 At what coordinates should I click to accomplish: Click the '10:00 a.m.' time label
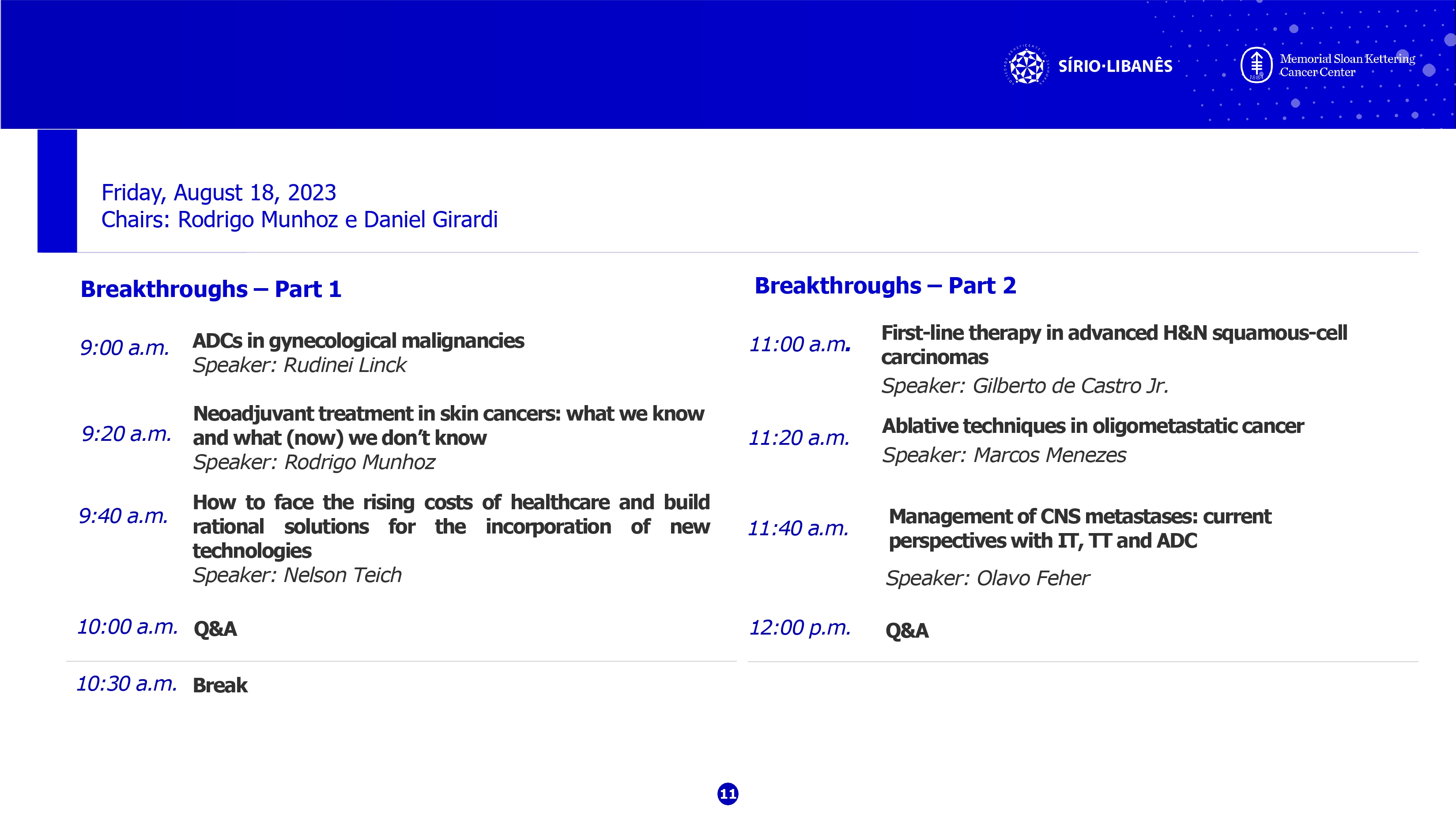(128, 627)
